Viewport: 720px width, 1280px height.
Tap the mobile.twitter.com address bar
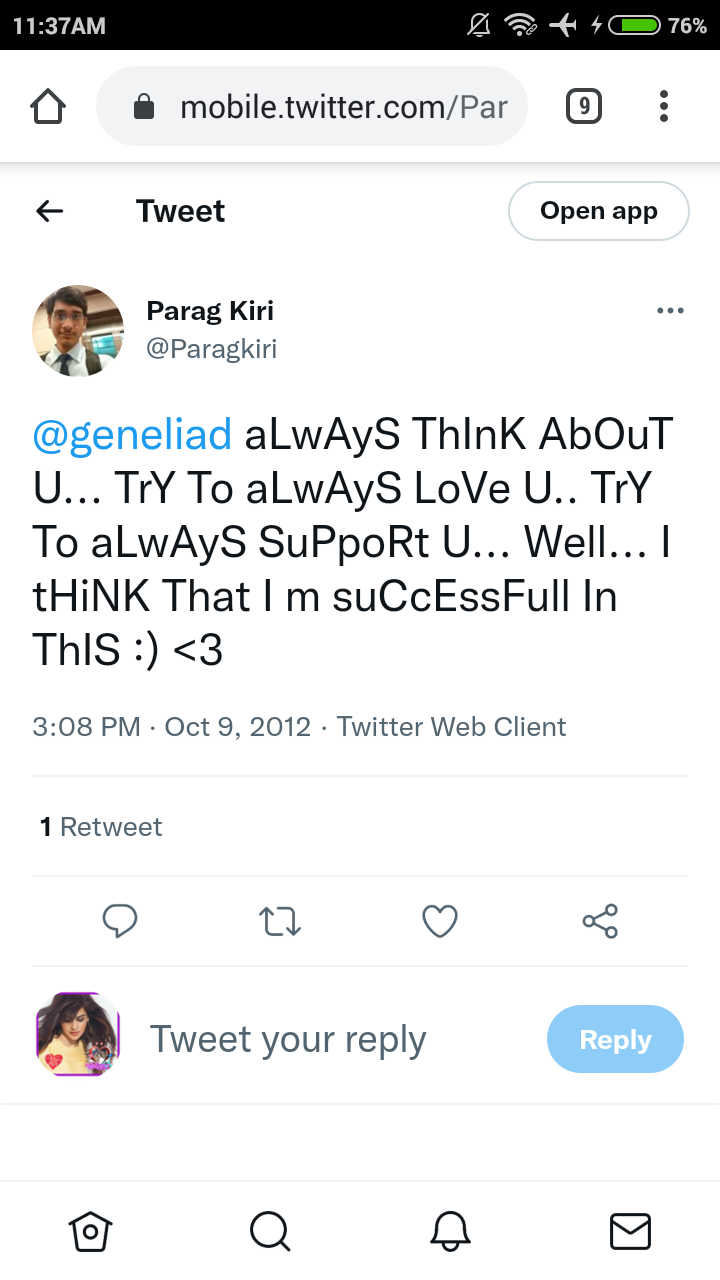312,106
